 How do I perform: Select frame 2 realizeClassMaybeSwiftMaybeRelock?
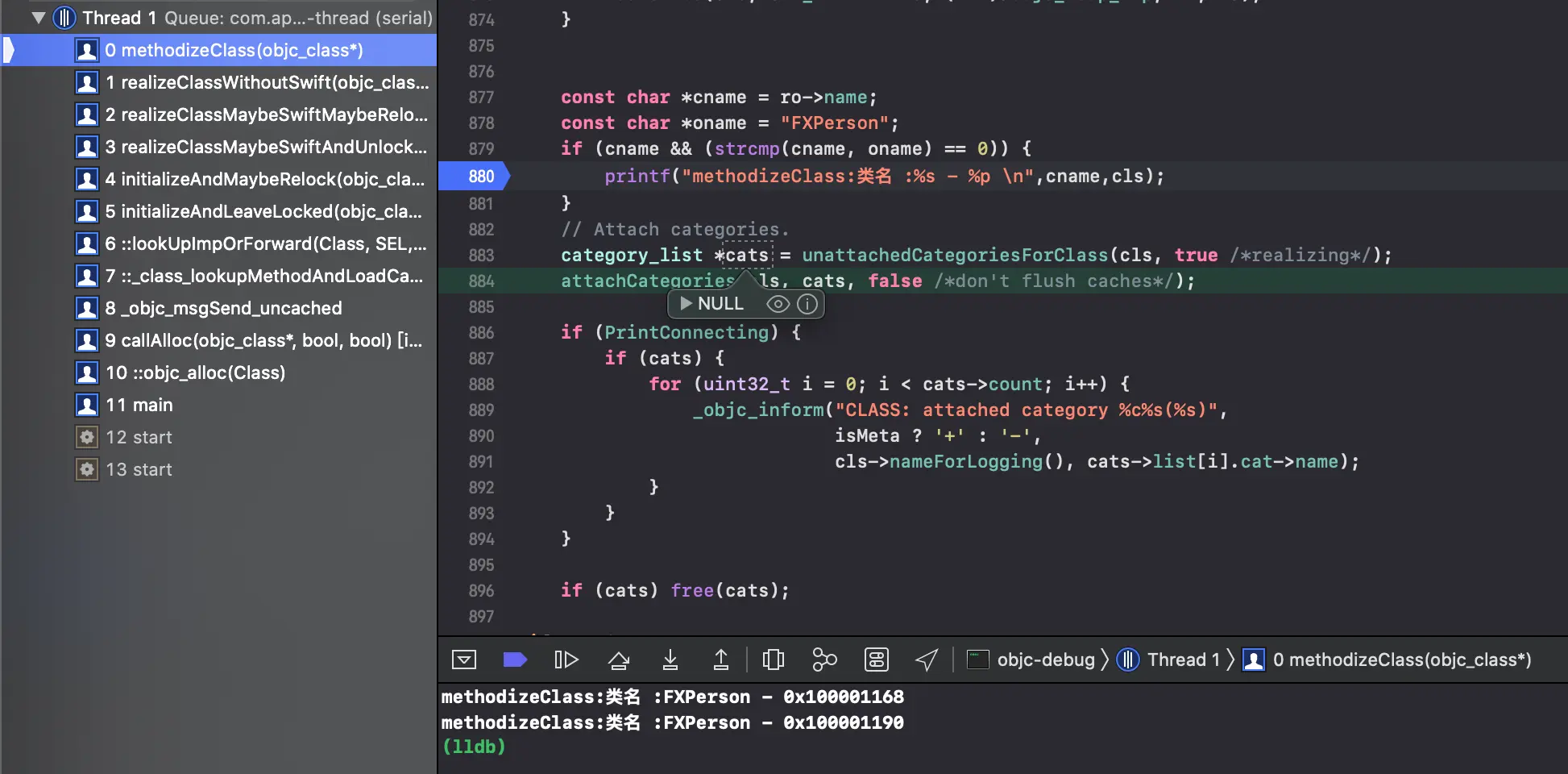pyautogui.click(x=218, y=114)
